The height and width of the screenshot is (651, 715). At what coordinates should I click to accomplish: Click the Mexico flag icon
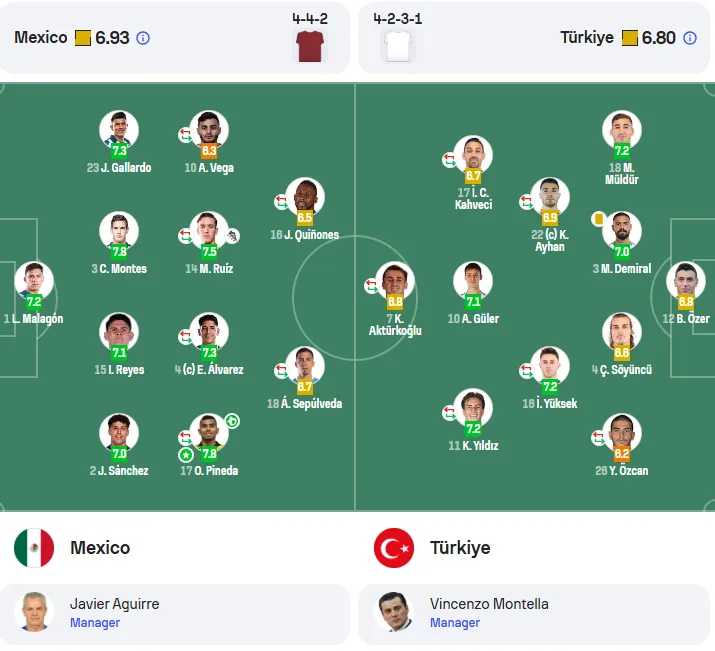point(34,548)
